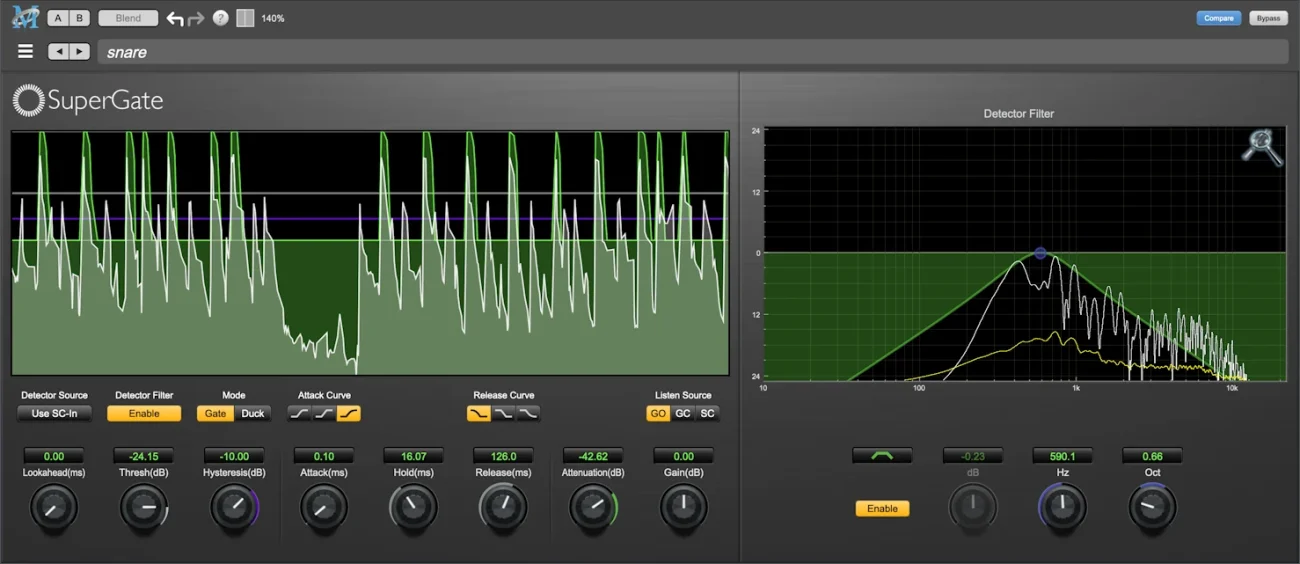The width and height of the screenshot is (1300, 564).
Task: Click the magnifier zoom icon on filter graph
Action: [1261, 146]
